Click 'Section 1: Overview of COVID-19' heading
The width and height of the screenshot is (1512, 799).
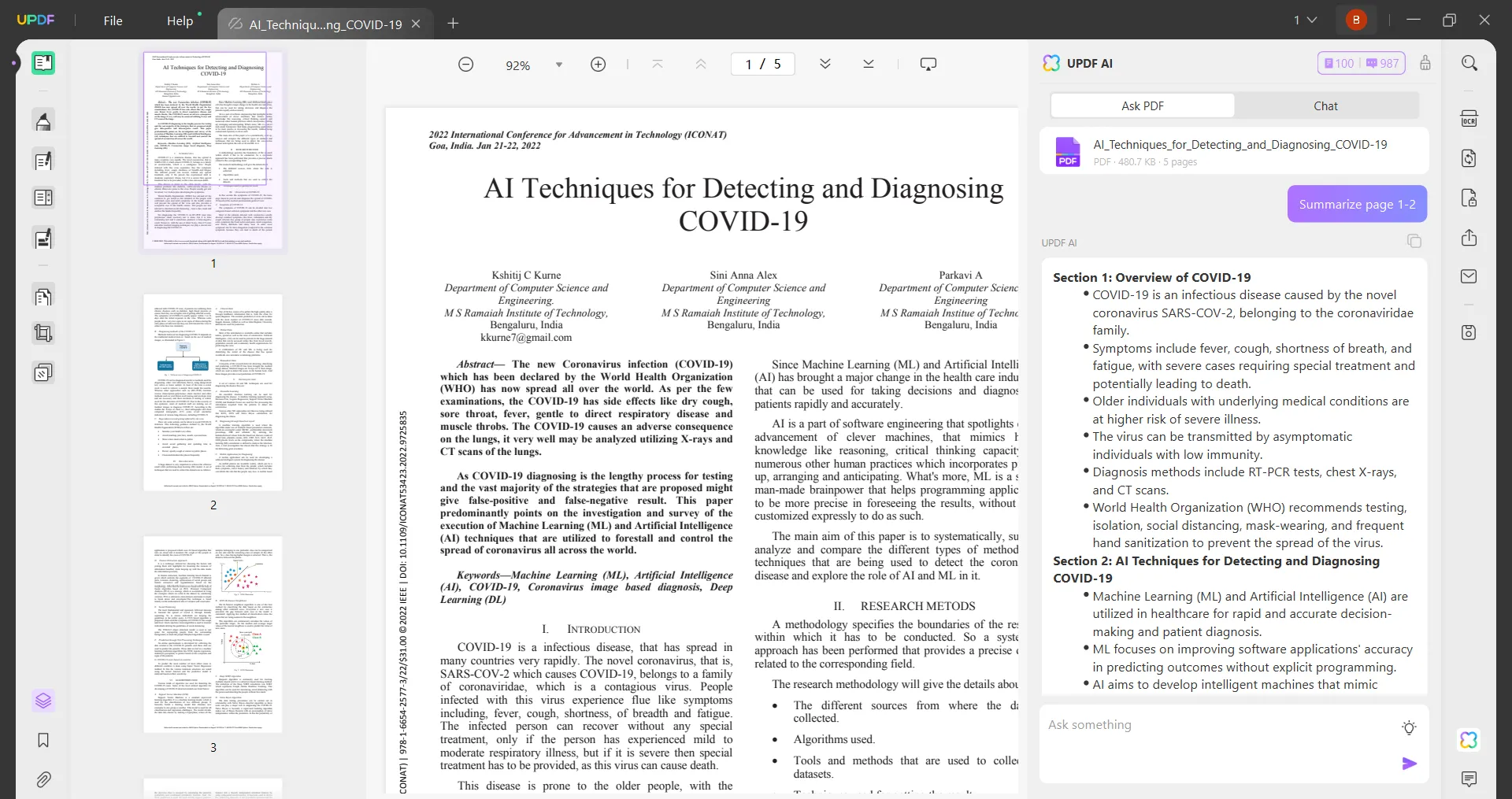(x=1151, y=277)
